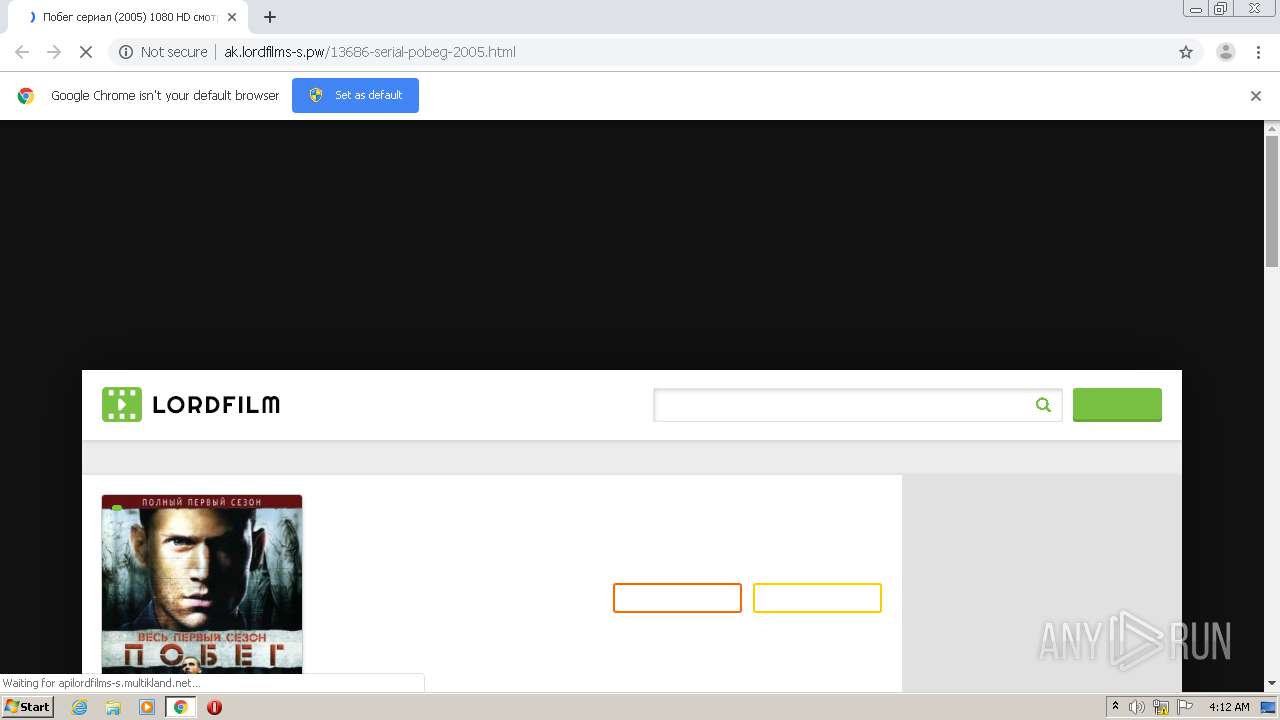The width and height of the screenshot is (1280, 720).
Task: Click the green magnifier search icon
Action: (1043, 405)
